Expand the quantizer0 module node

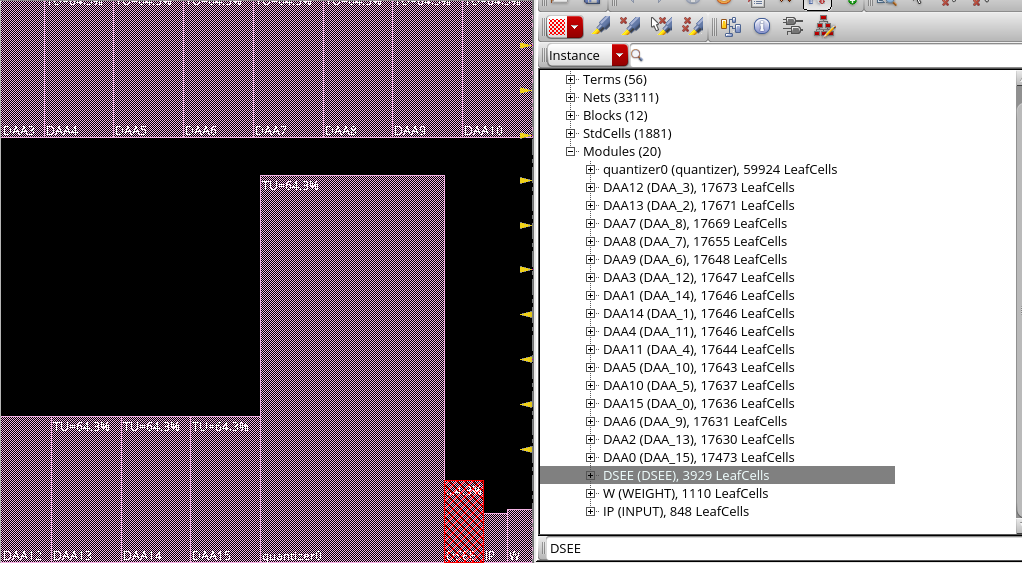click(x=591, y=170)
